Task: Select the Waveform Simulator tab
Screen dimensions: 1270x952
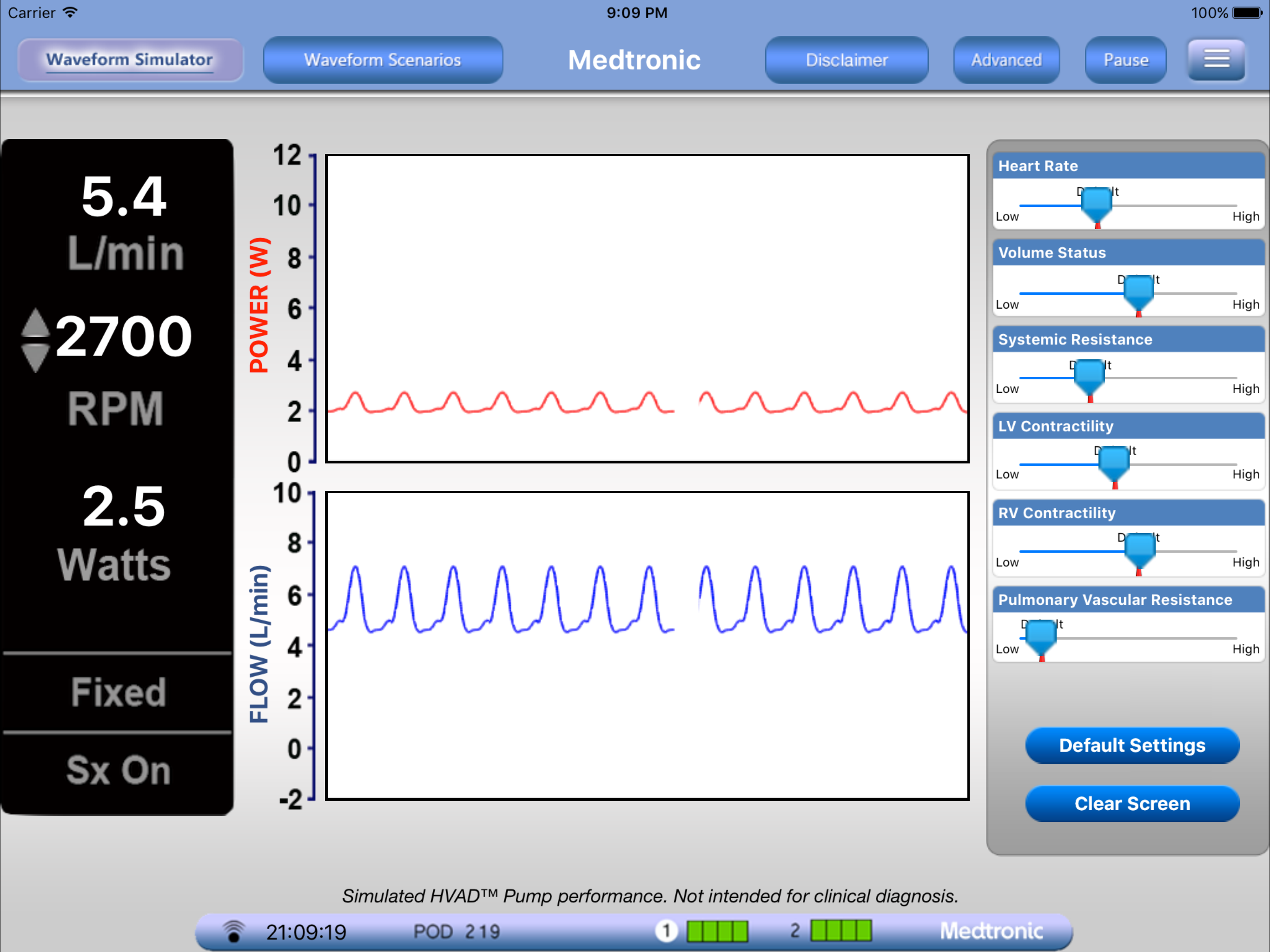Action: pyautogui.click(x=130, y=59)
